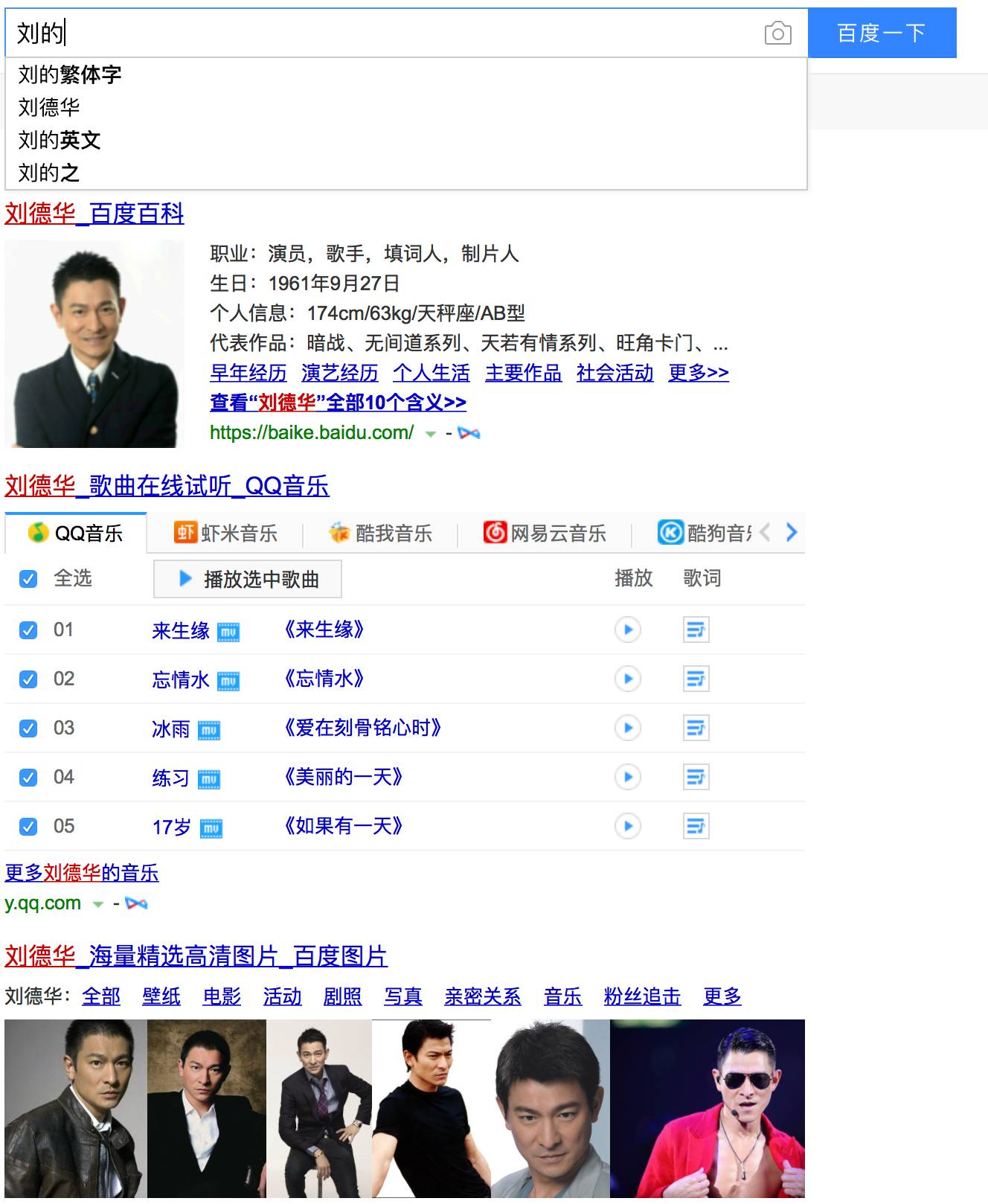
Task: Click the blue snapshot icon beside y.qq.com
Action: point(136,904)
